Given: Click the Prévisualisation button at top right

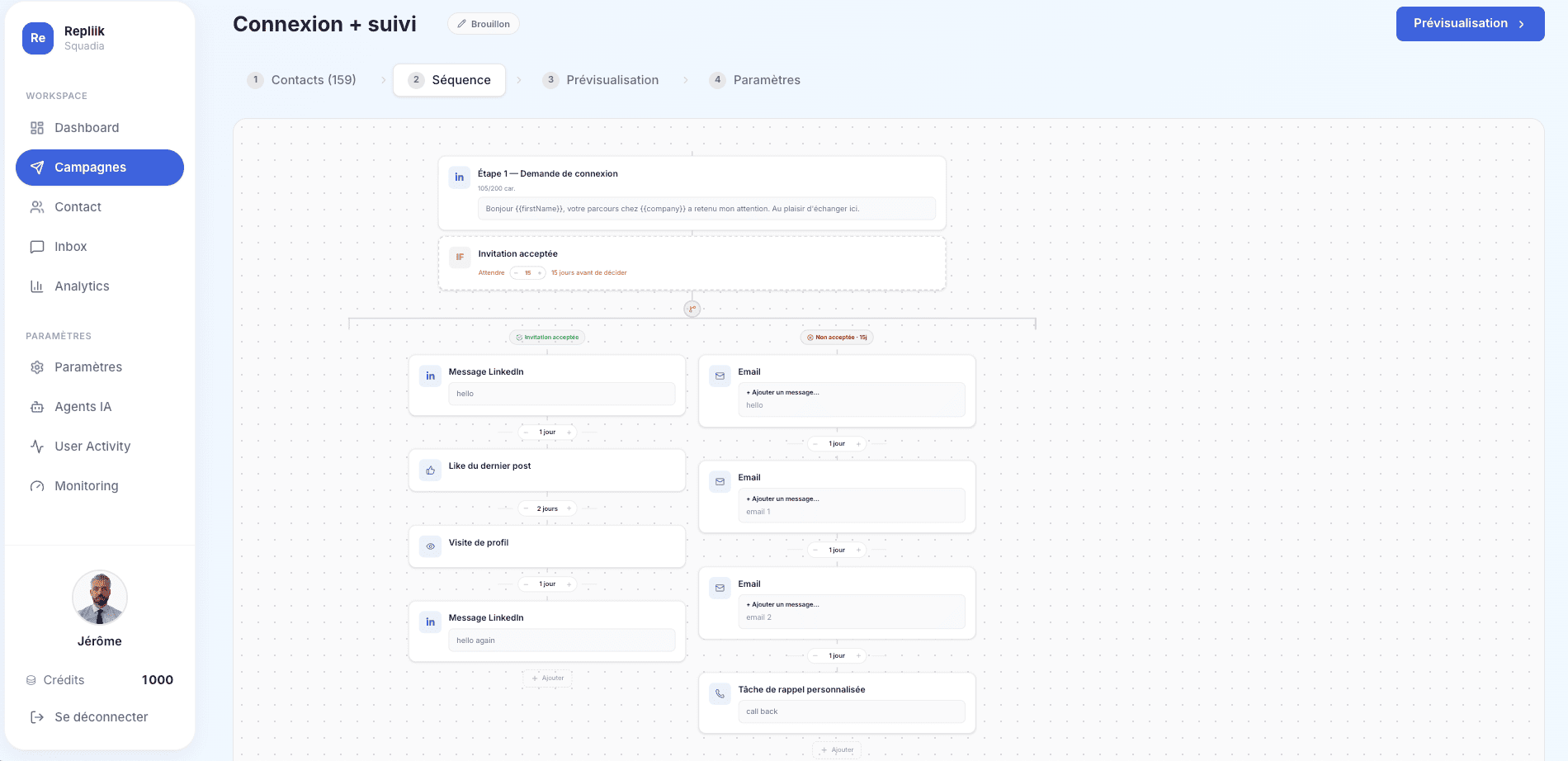Looking at the screenshot, I should click(x=1470, y=24).
